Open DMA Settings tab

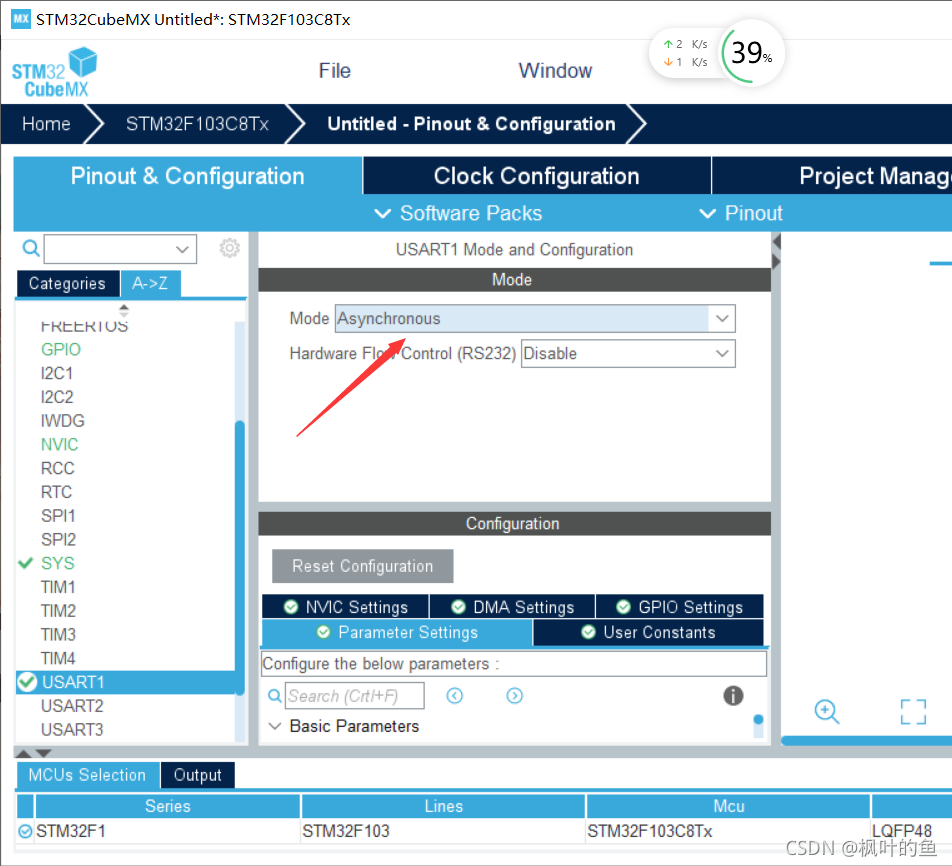pyautogui.click(x=512, y=607)
